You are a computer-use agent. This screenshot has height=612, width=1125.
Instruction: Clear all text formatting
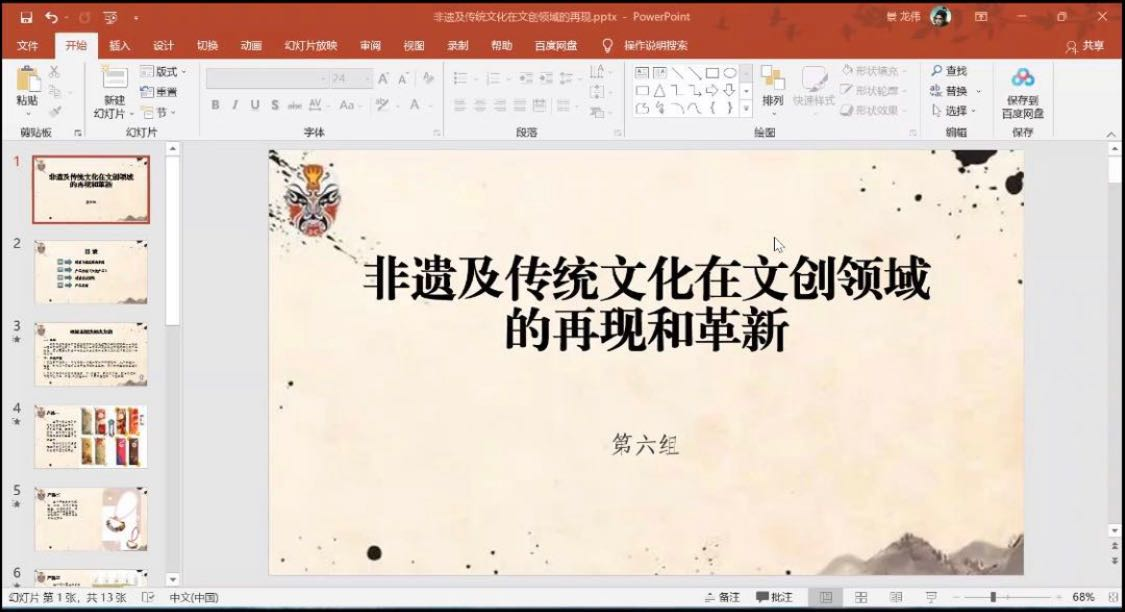click(428, 78)
